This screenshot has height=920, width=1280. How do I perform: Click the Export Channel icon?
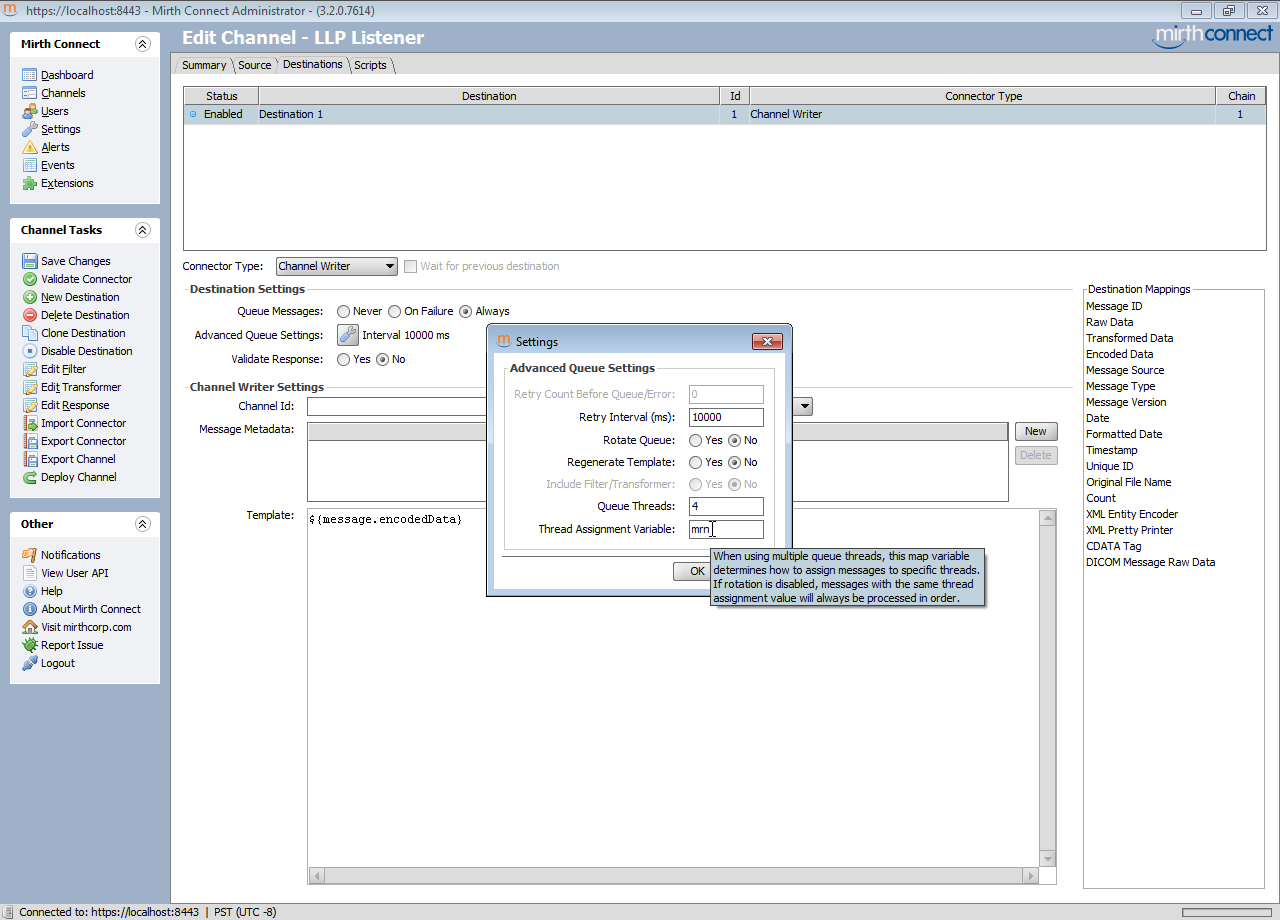pyautogui.click(x=30, y=459)
